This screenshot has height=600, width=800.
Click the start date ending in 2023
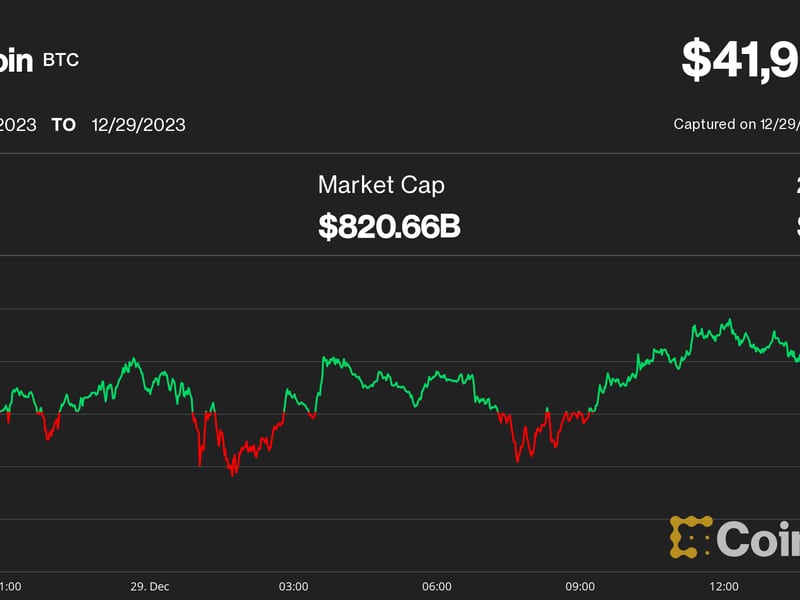coord(18,125)
